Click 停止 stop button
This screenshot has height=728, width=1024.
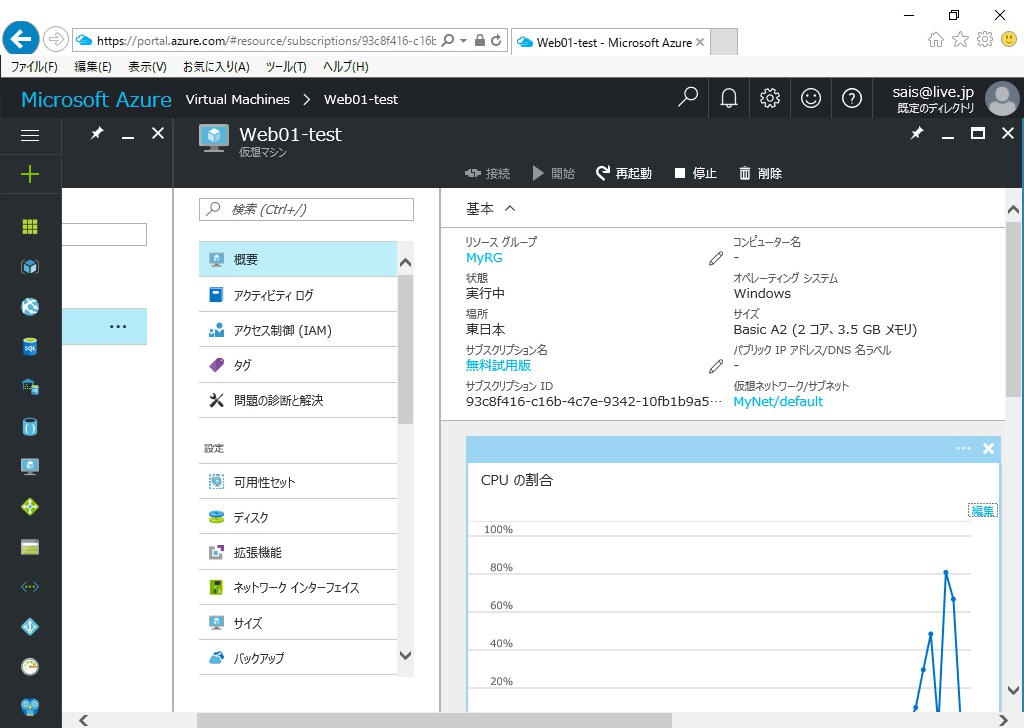[x=696, y=173]
